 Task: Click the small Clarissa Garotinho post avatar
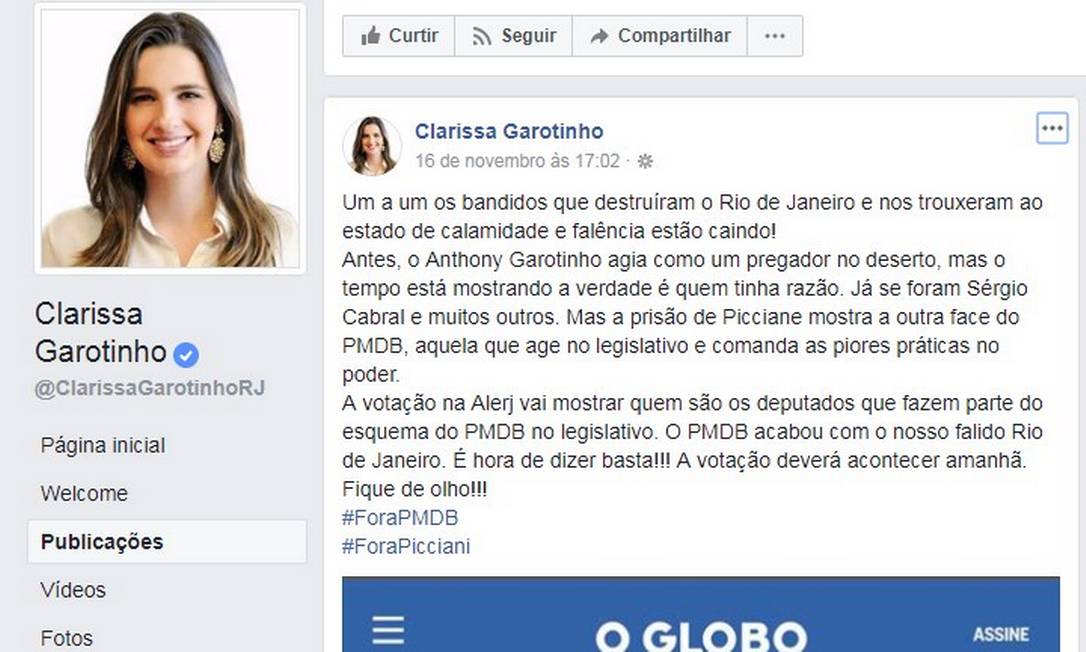click(x=372, y=146)
